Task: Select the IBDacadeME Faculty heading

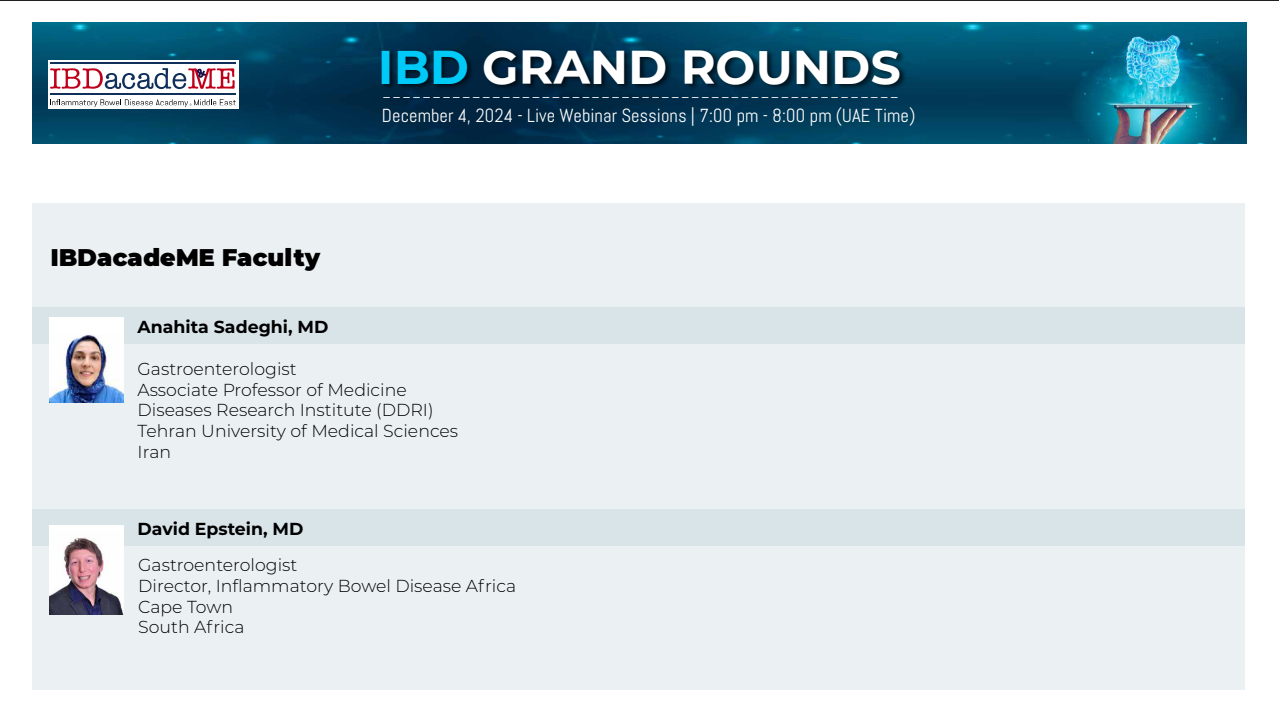Action: [x=185, y=258]
